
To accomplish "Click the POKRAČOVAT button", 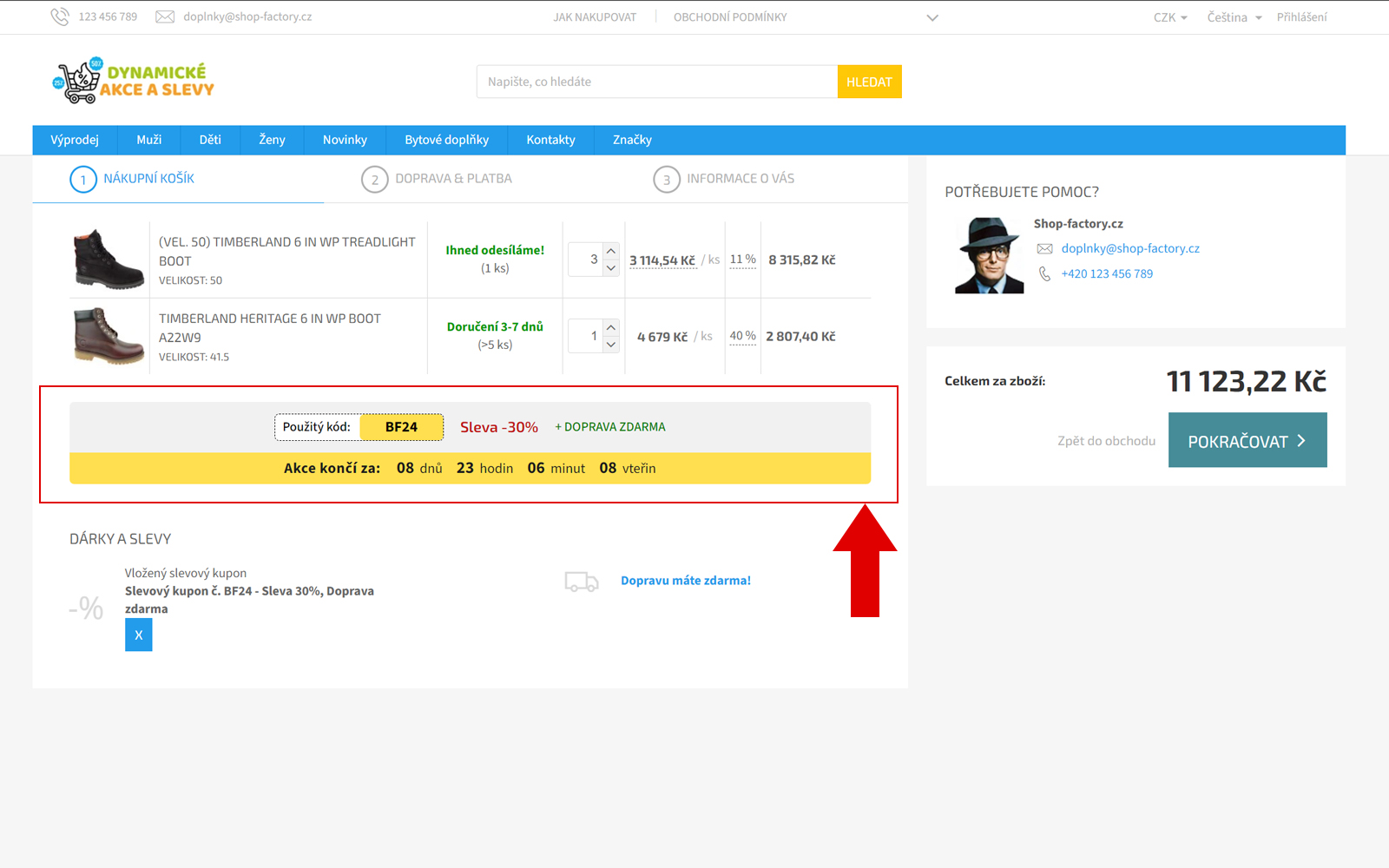I will (1247, 440).
